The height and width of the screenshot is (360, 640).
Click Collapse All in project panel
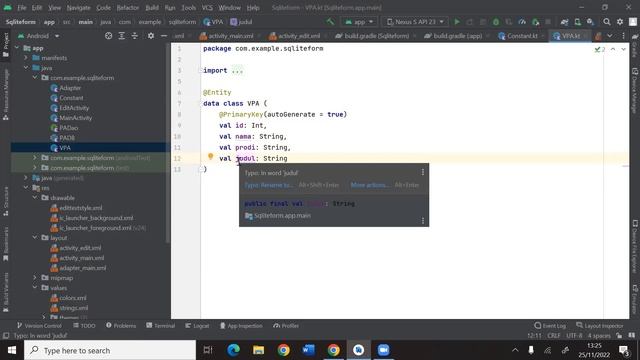tap(135, 36)
